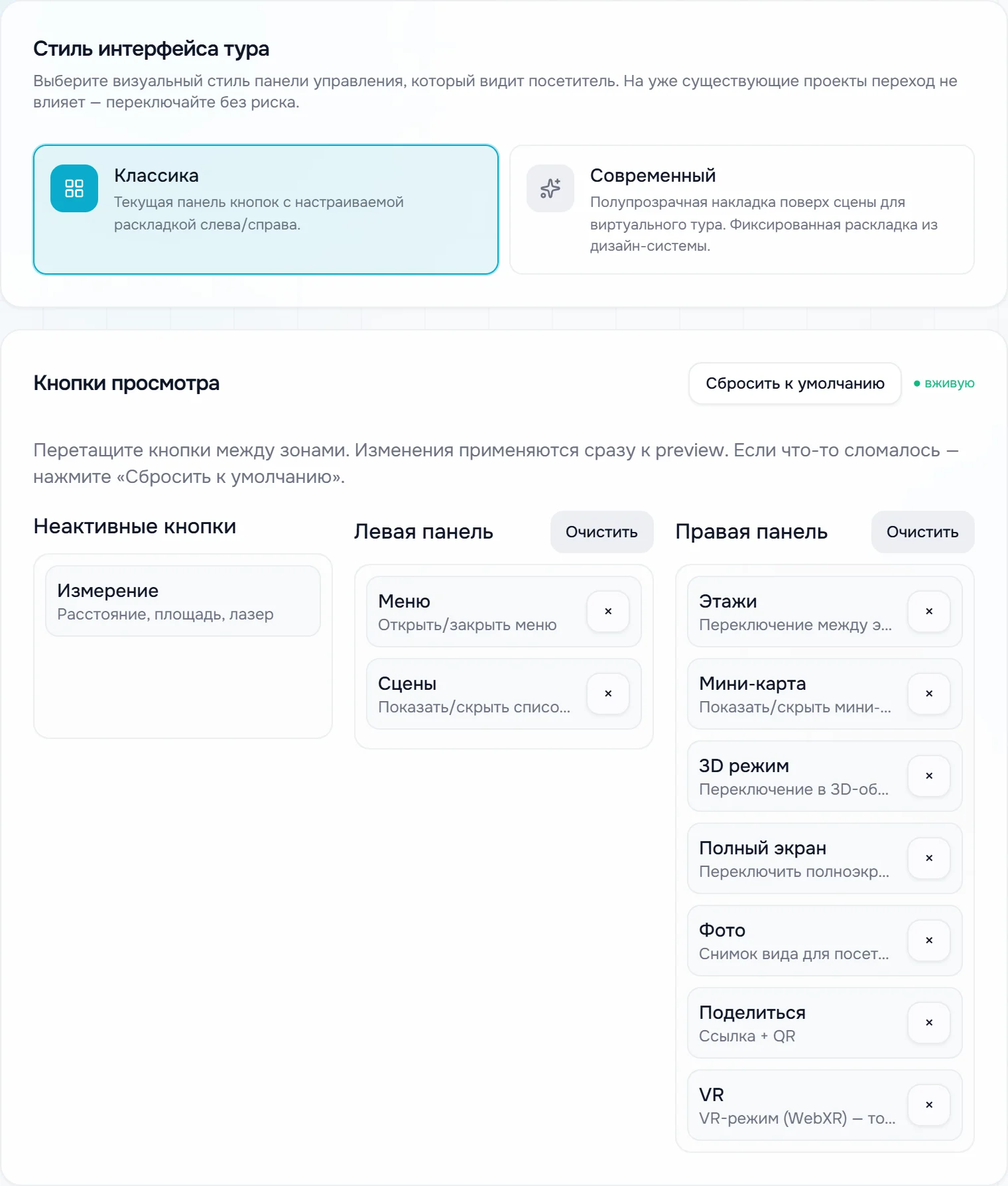Select the Сцены item in left panel
The image size is (1008, 1186).
coord(504,694)
